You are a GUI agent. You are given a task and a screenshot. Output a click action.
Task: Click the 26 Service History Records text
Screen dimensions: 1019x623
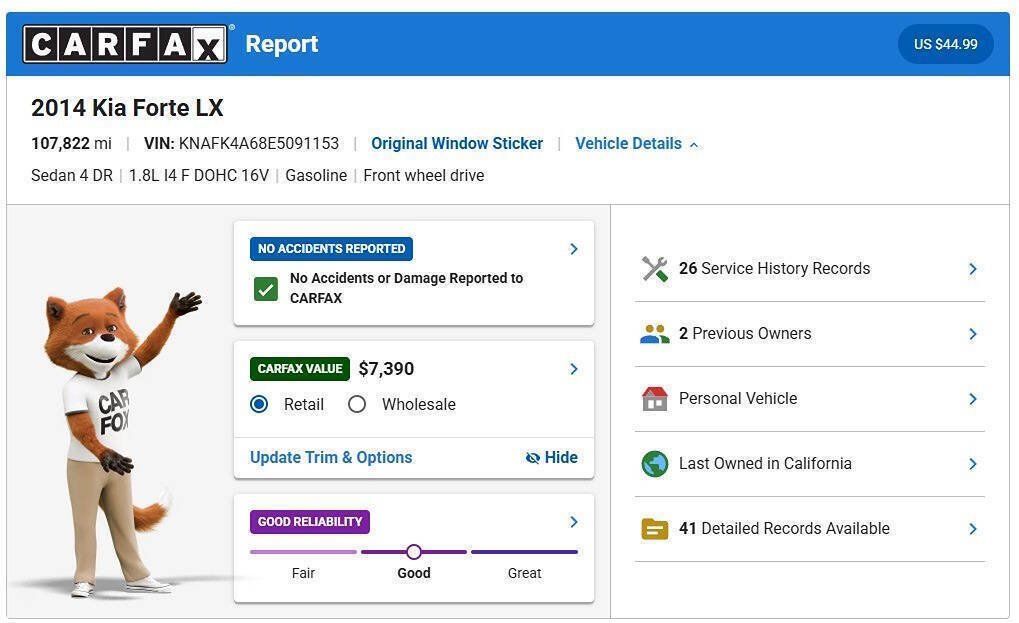point(775,268)
